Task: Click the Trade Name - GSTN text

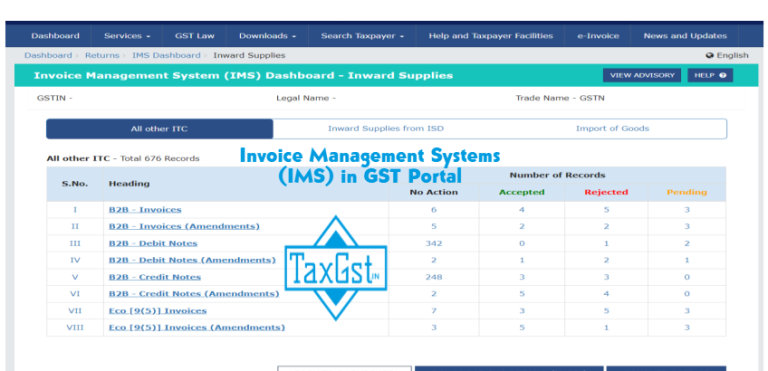Action: click(x=560, y=98)
